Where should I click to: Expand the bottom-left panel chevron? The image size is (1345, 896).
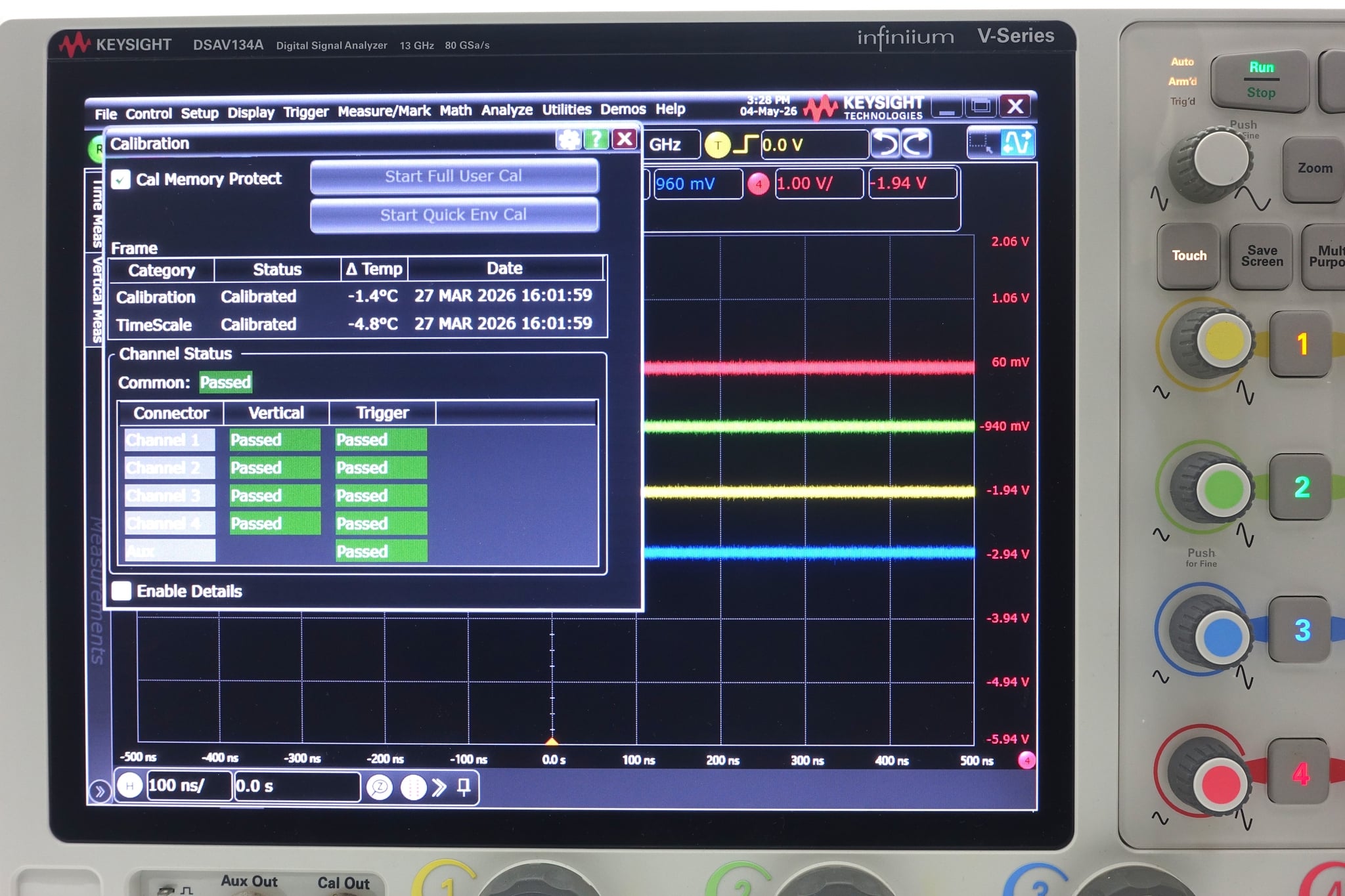[100, 791]
